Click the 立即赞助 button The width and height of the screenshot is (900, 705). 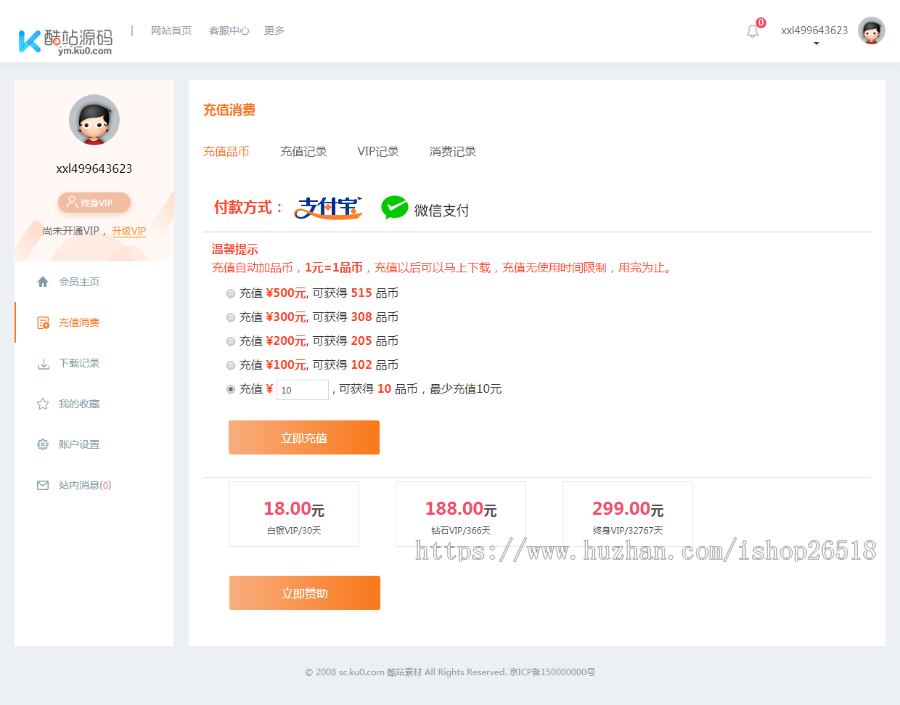tap(304, 593)
